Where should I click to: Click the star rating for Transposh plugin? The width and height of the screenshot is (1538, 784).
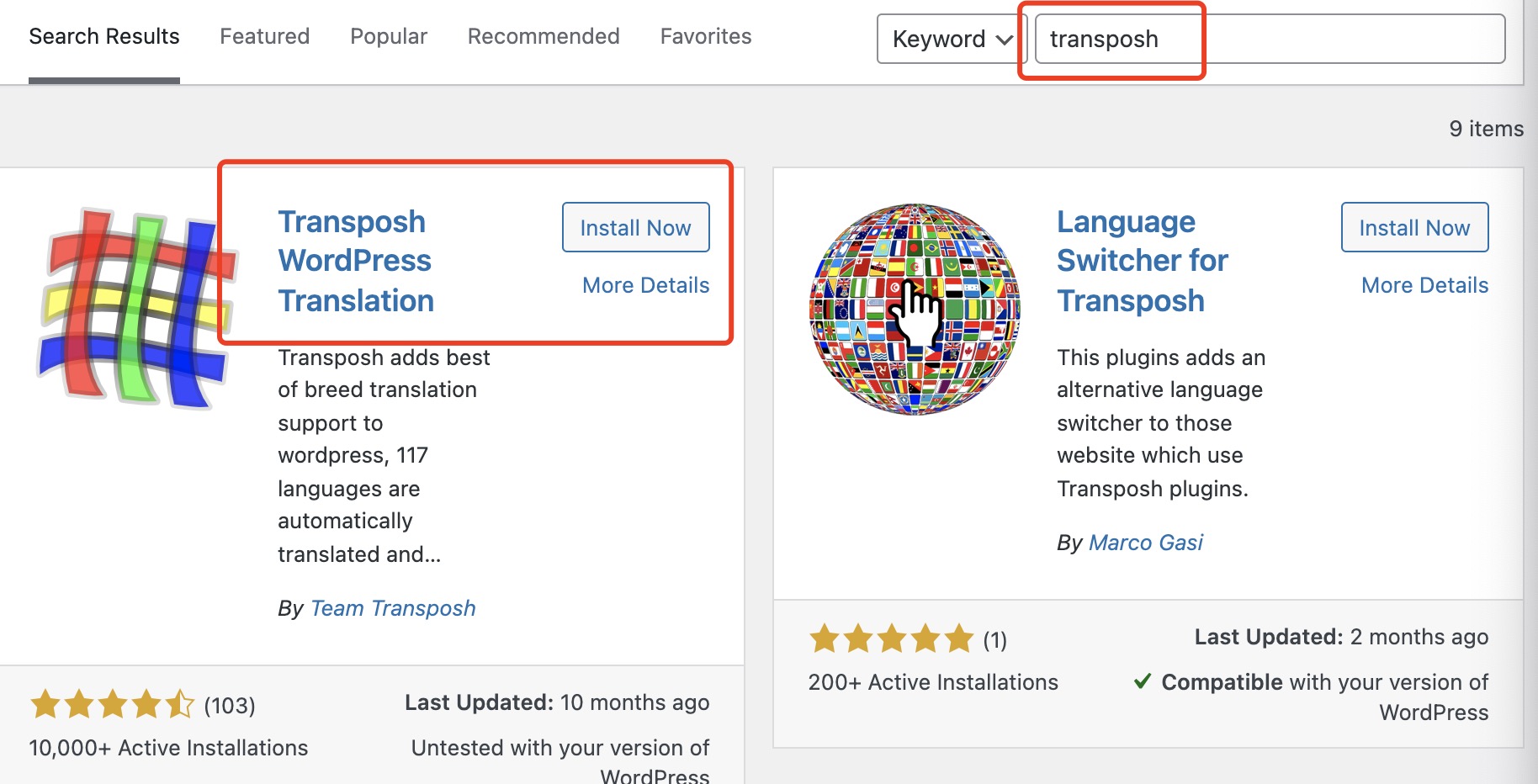coord(112,704)
